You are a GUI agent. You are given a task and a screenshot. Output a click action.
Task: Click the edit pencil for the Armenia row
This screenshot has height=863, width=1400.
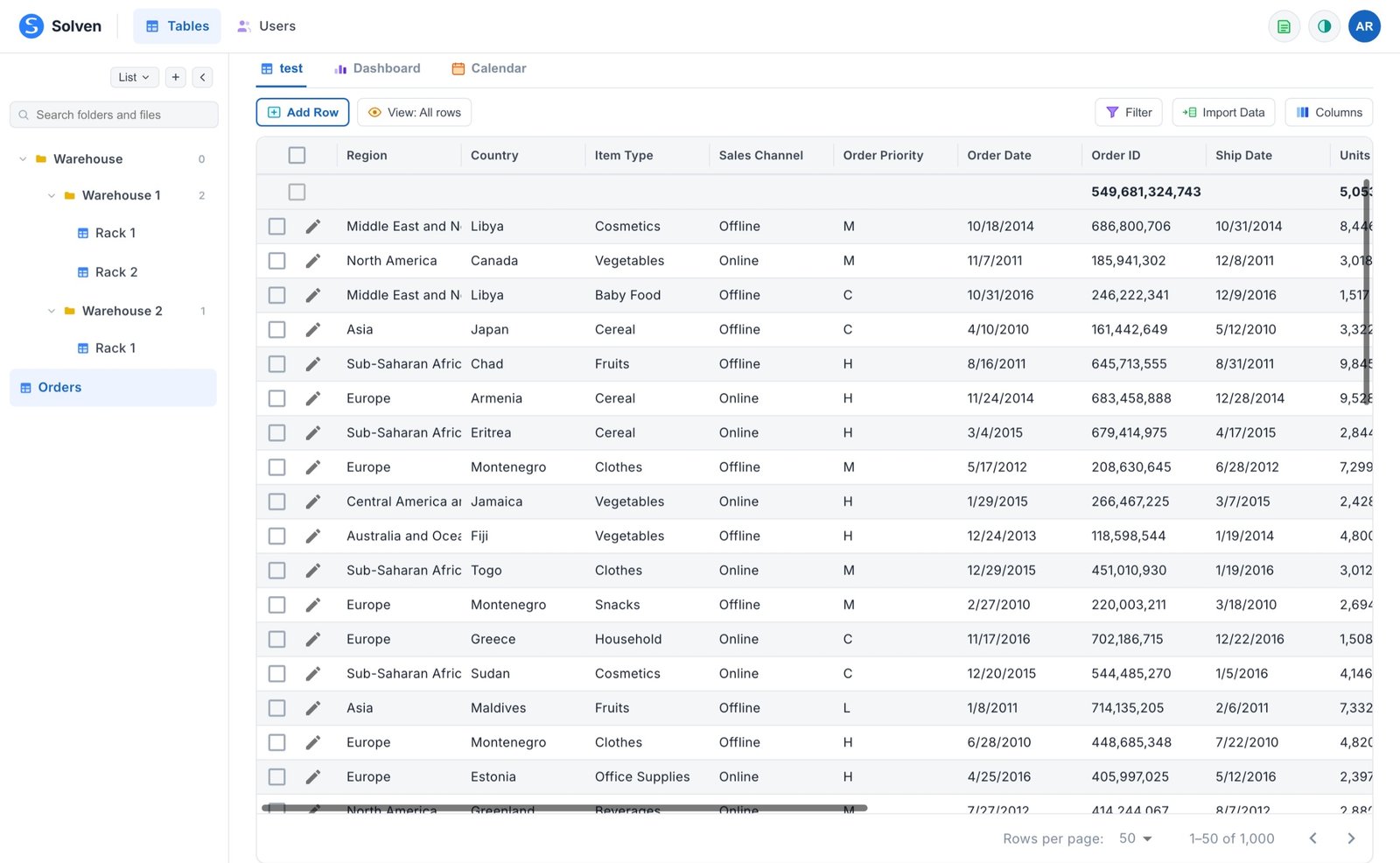click(x=312, y=398)
